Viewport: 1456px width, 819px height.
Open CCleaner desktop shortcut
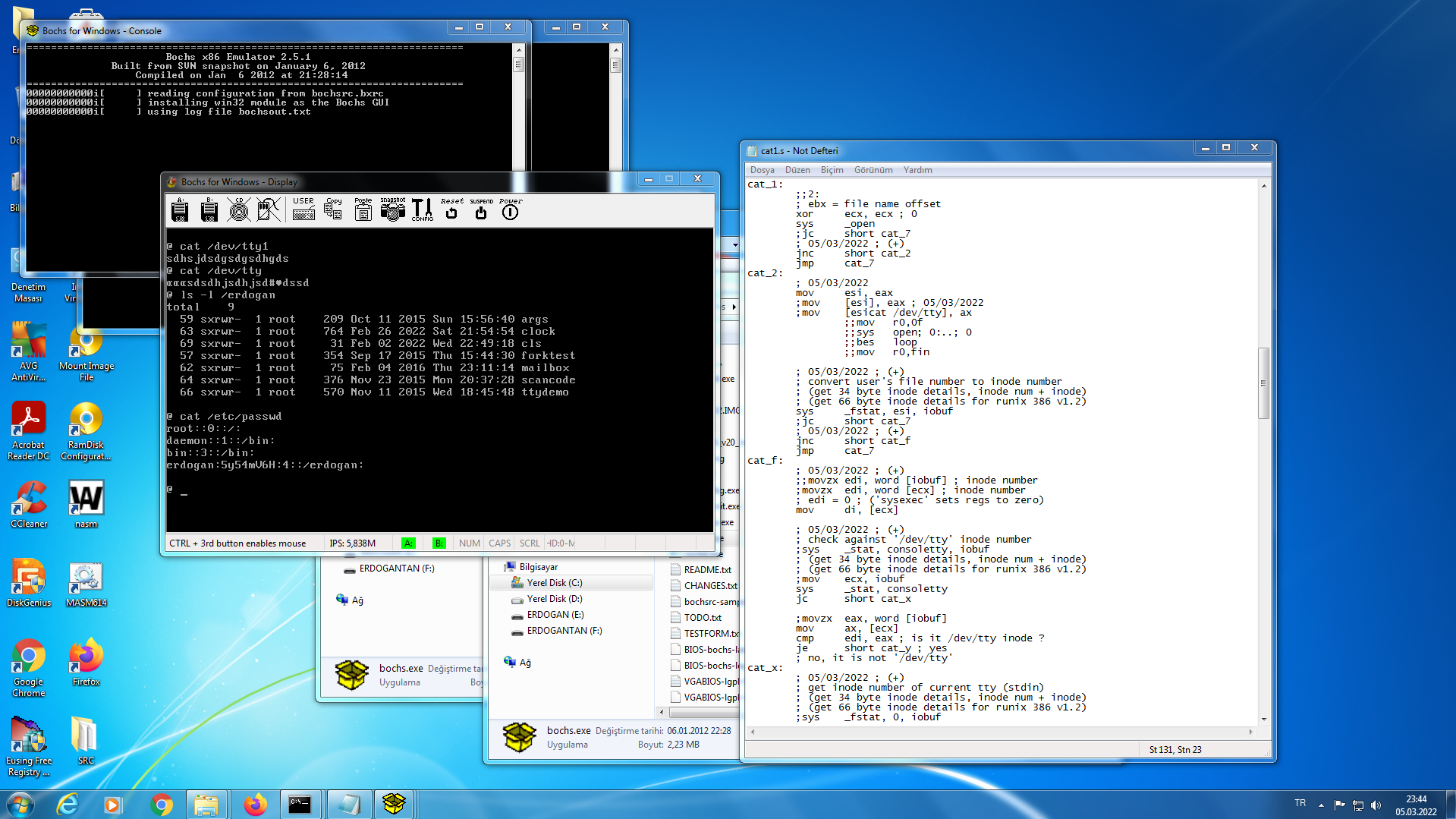29,505
